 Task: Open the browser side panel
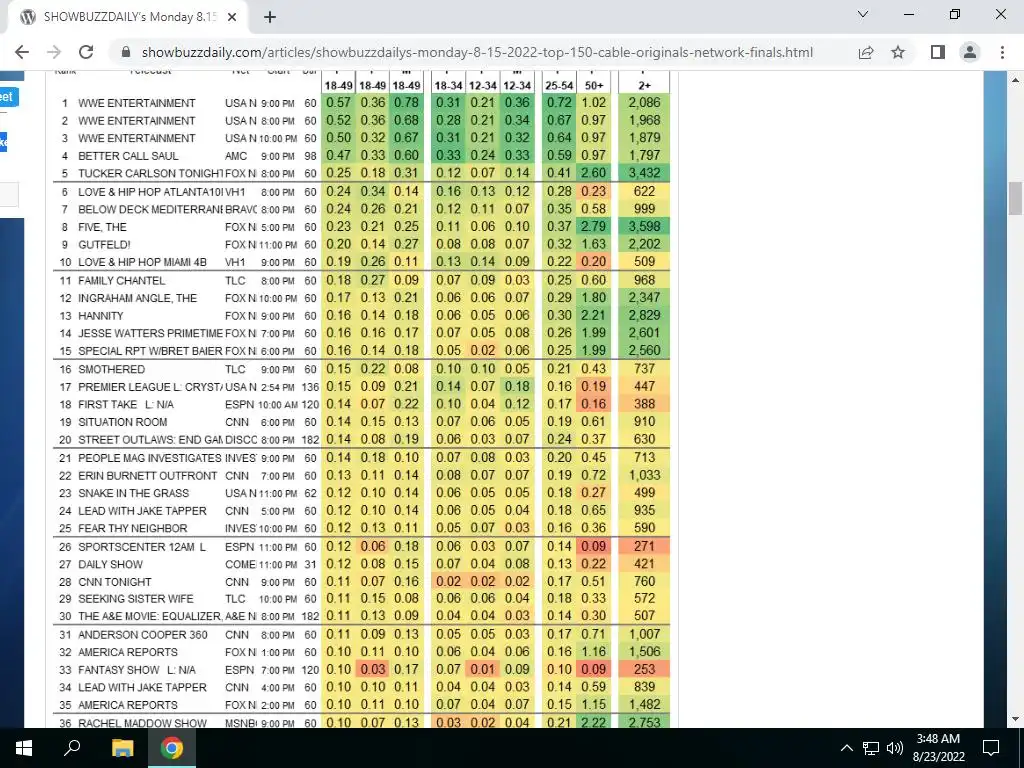click(x=938, y=52)
